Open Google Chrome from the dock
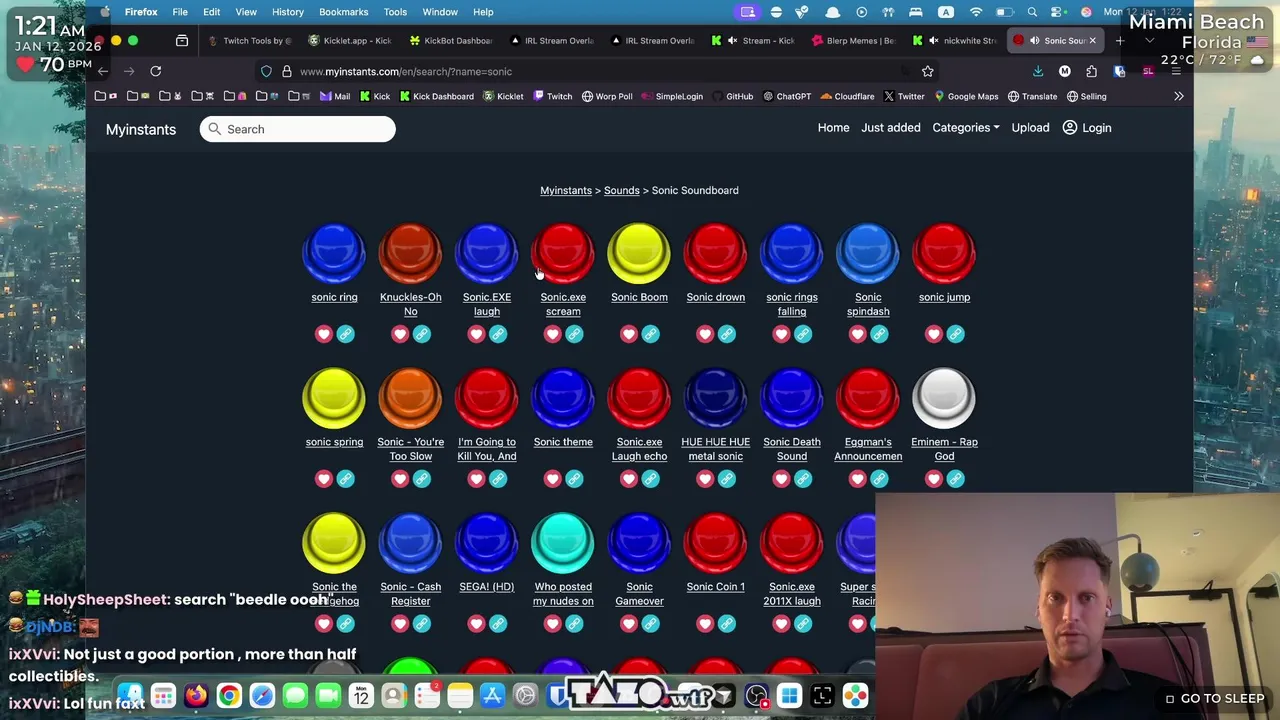Image resolution: width=1280 pixels, height=720 pixels. coord(229,695)
